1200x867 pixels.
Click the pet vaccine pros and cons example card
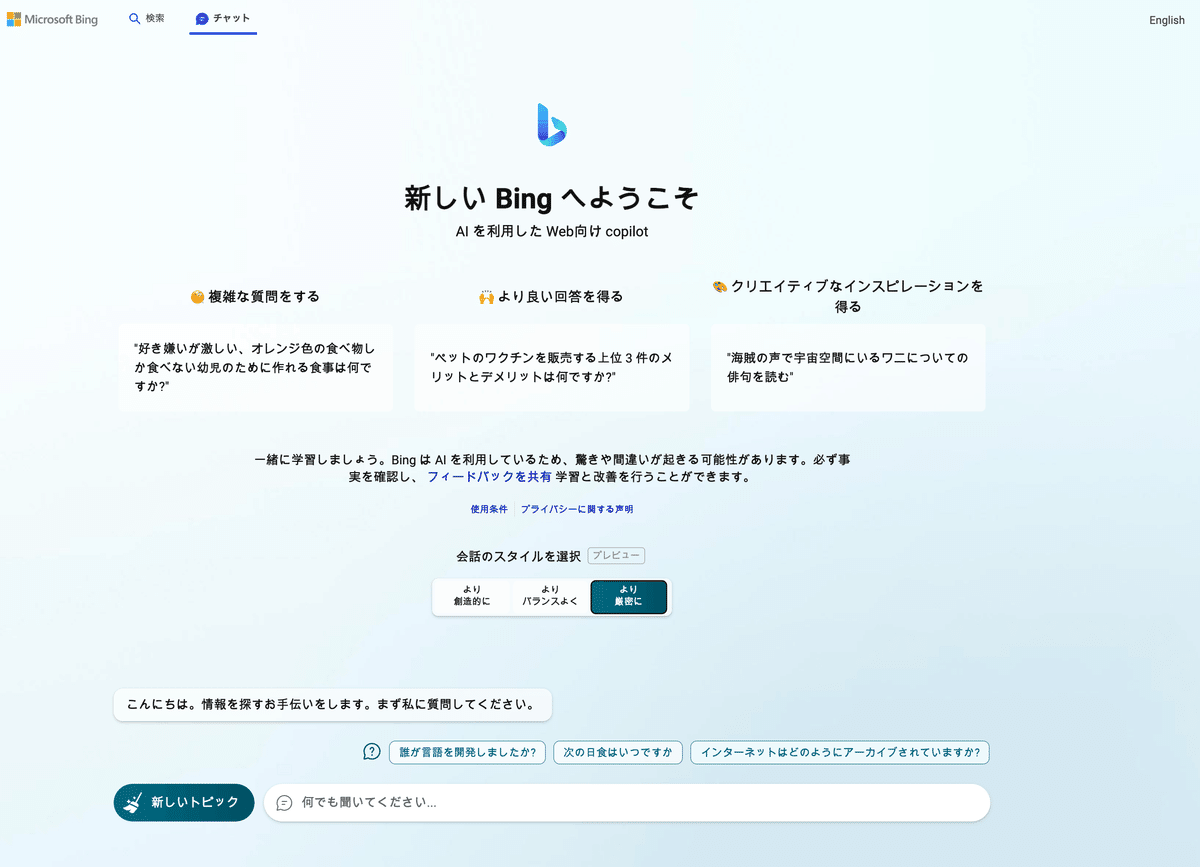pyautogui.click(x=552, y=367)
